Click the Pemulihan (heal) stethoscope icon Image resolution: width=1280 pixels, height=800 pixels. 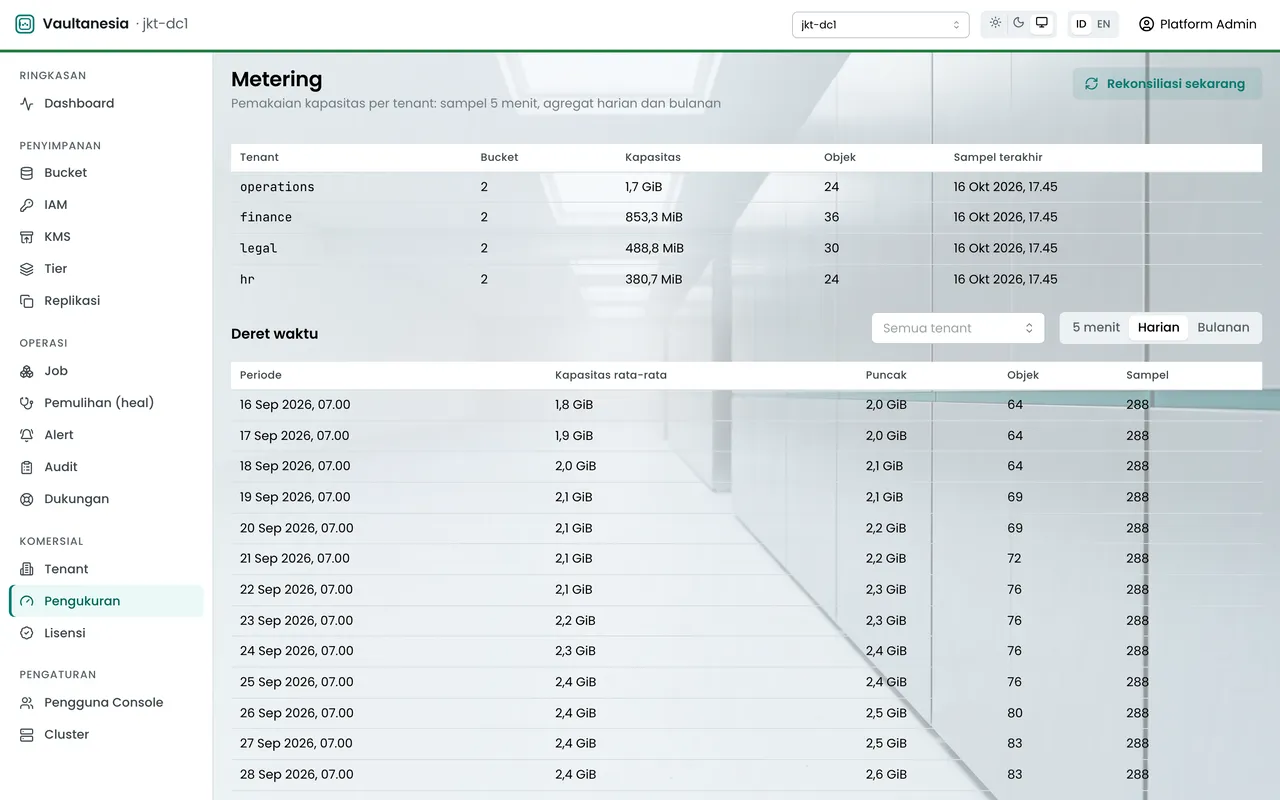click(27, 403)
